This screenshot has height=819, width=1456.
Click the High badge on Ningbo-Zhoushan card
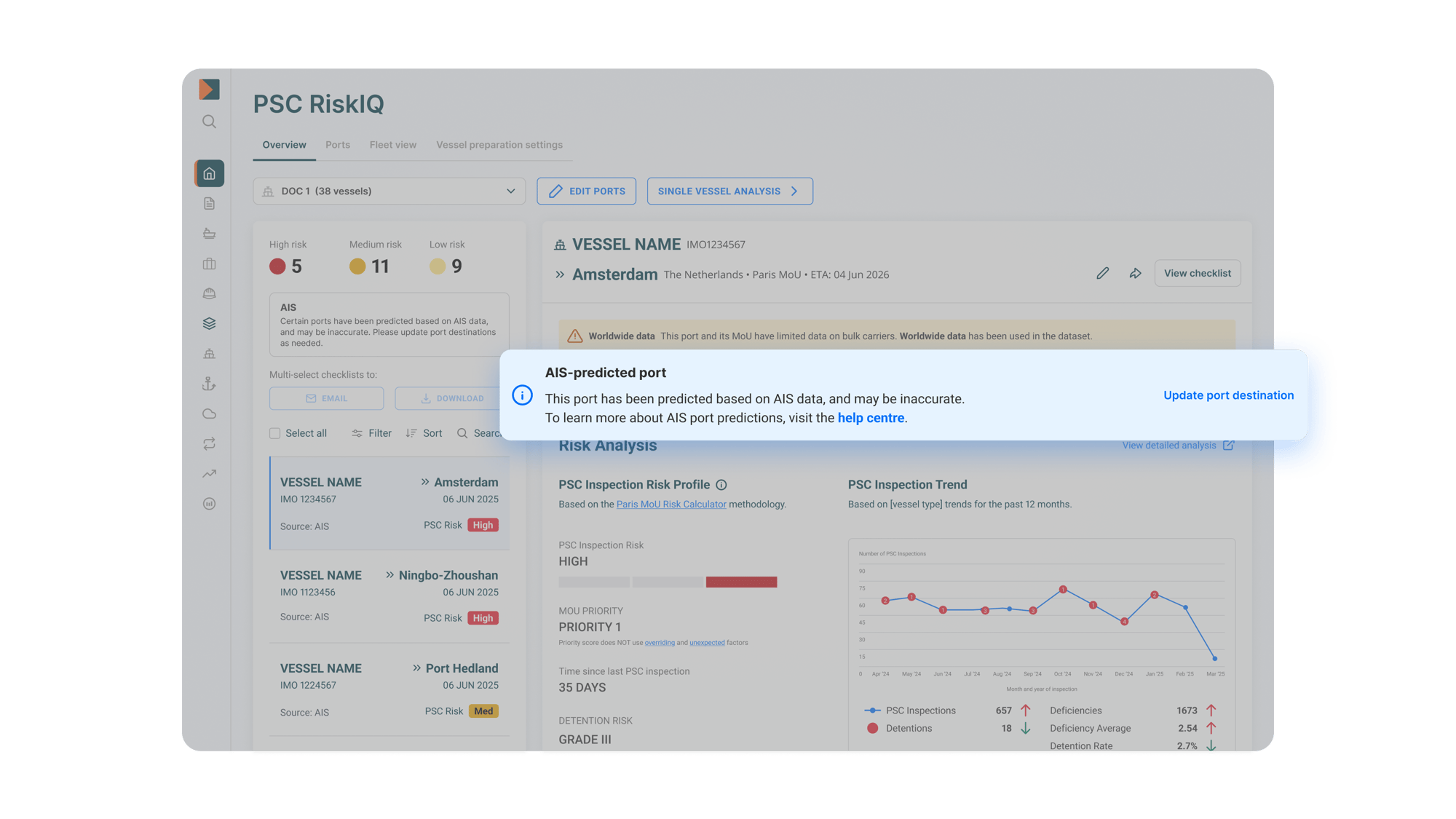tap(483, 618)
